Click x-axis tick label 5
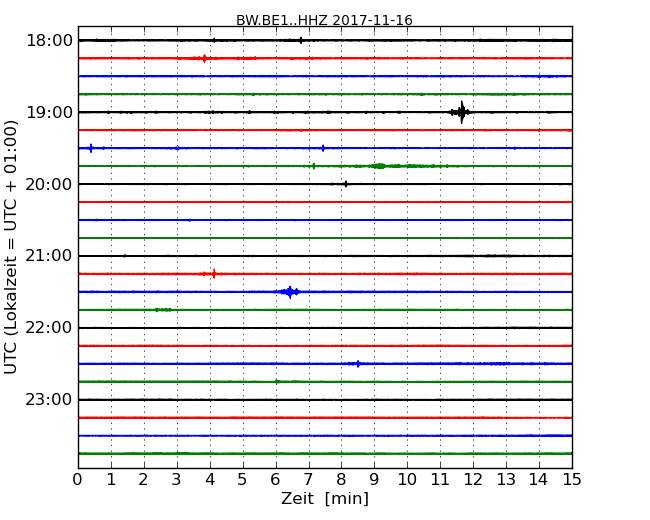Screen dimensions: 650x520 pyautogui.click(x=243, y=479)
